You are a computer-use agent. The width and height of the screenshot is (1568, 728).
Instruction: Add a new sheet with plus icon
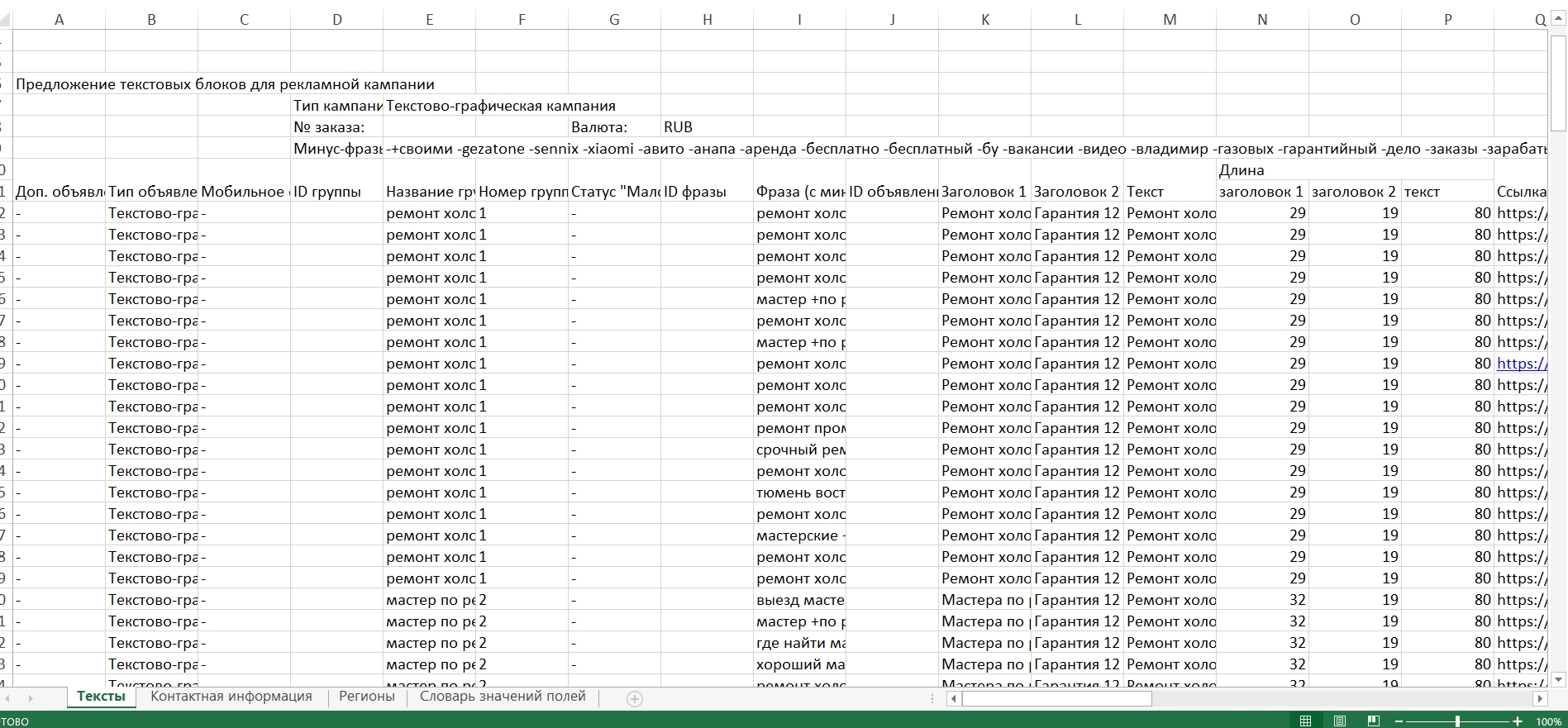tap(635, 699)
